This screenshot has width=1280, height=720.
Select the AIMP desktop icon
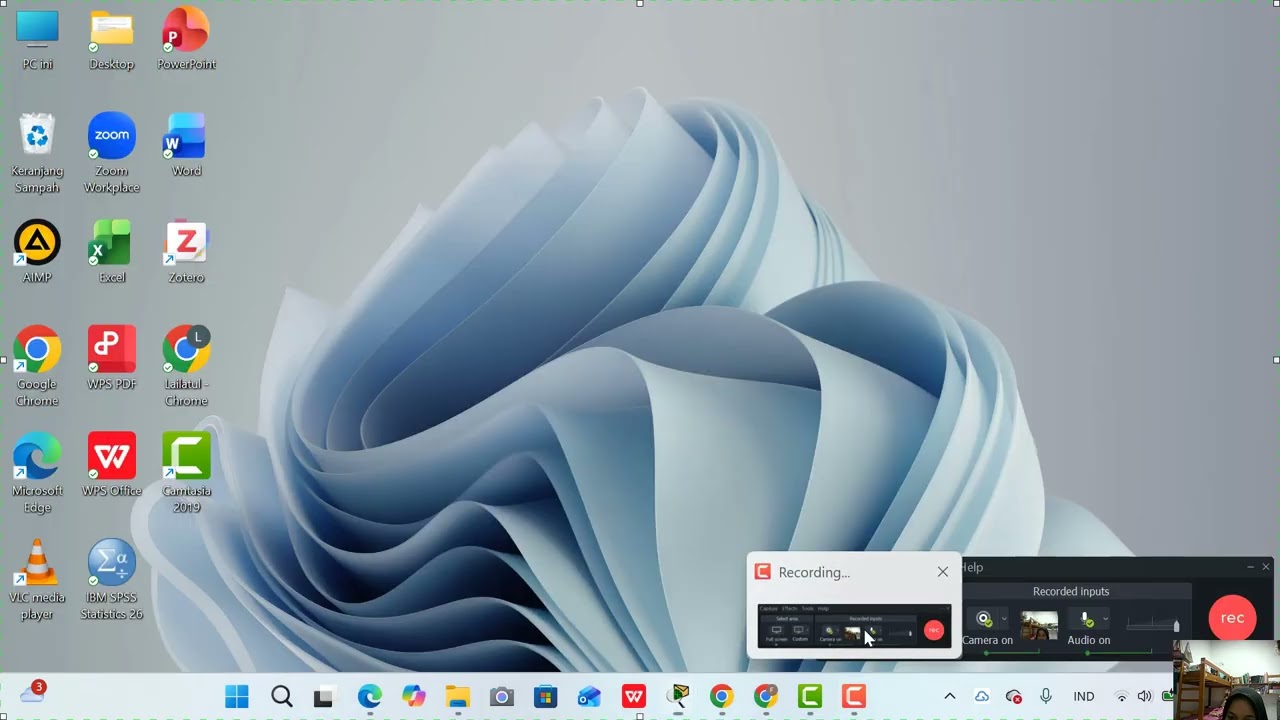[x=37, y=252]
